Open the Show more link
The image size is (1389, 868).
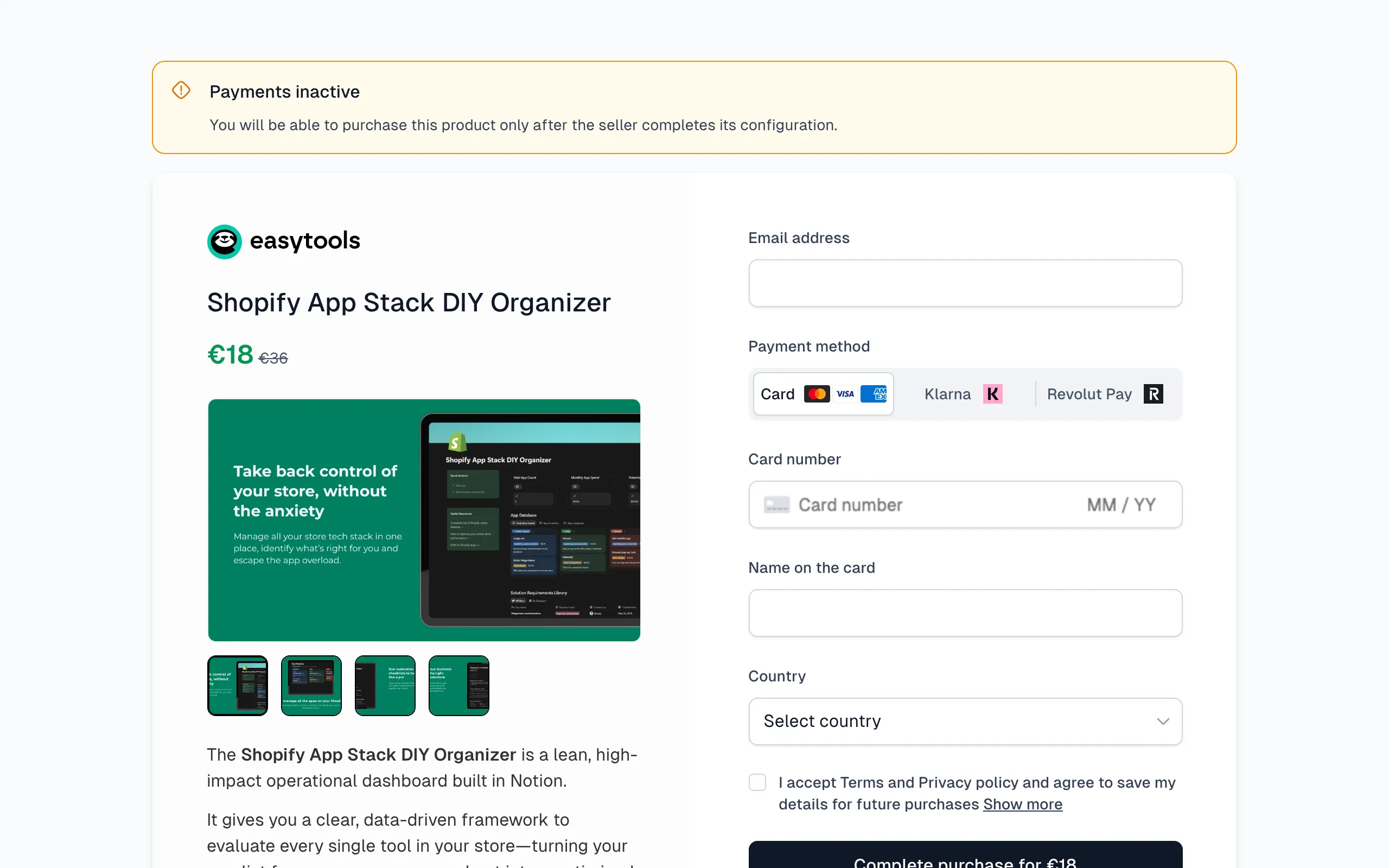tap(1022, 805)
